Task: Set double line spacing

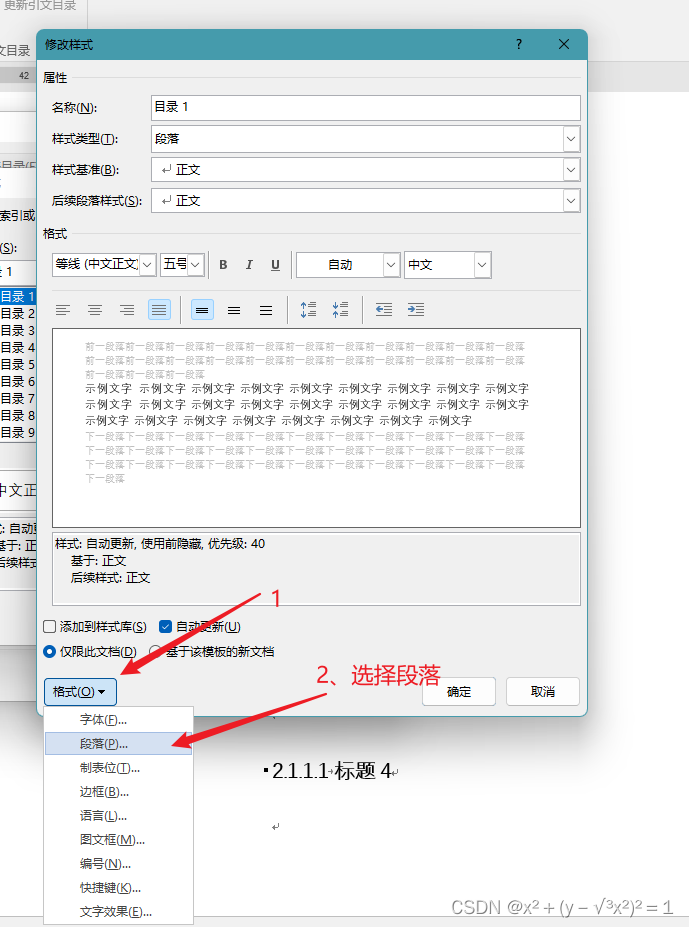Action: (x=266, y=310)
